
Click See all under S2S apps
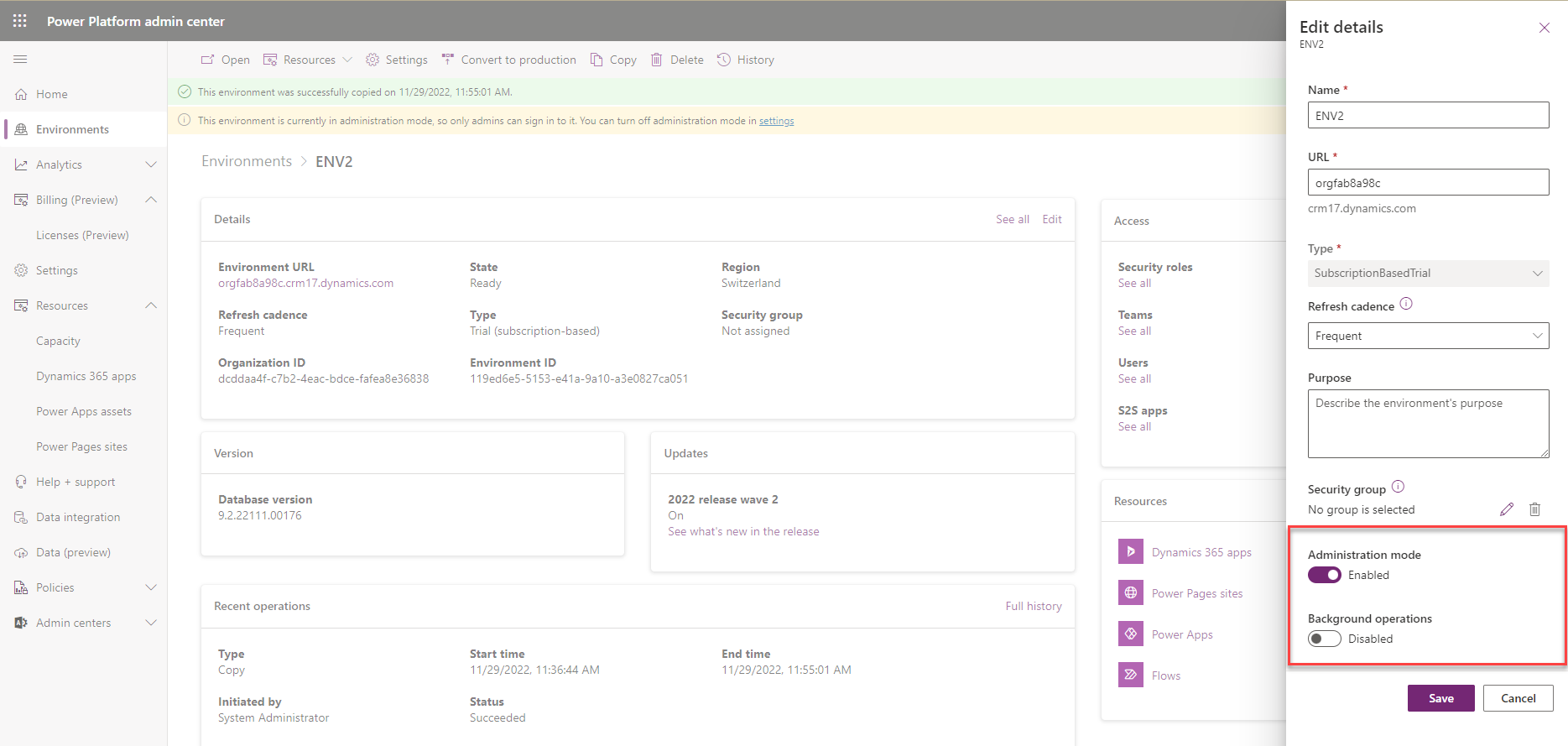[1134, 427]
